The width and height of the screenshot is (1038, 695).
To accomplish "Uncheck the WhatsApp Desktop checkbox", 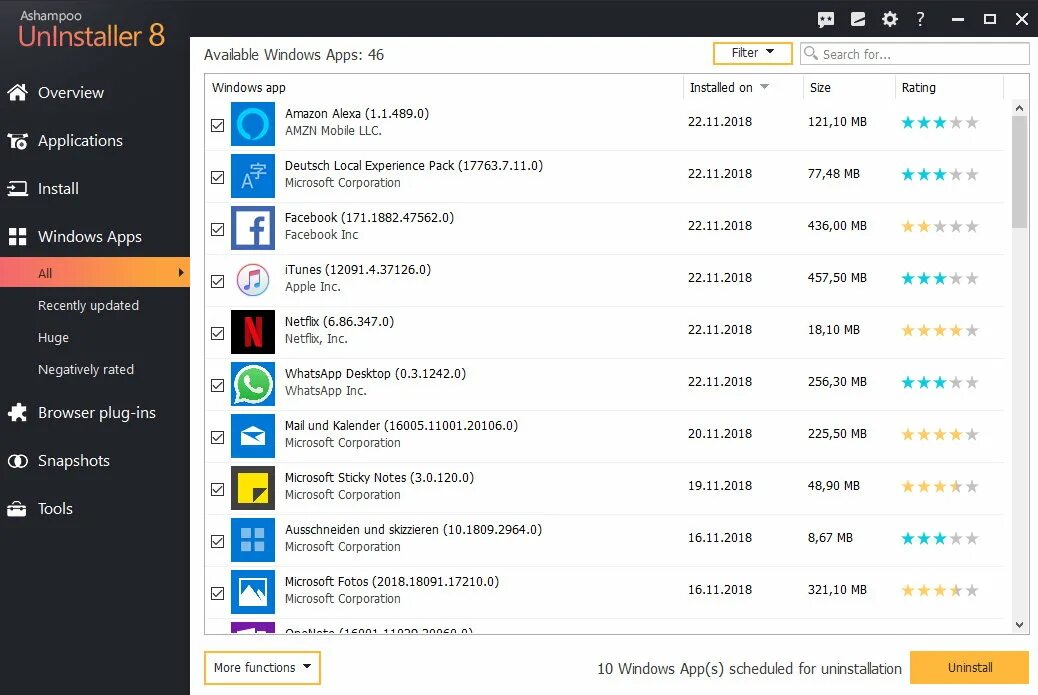I will pyautogui.click(x=217, y=385).
